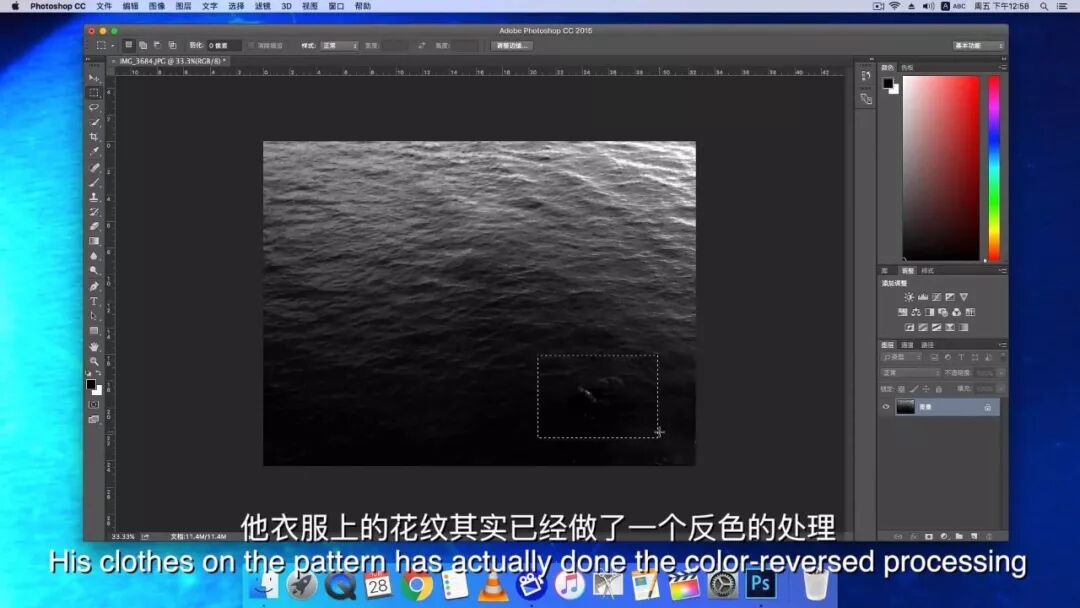1080x608 pixels.
Task: Add a Black & White adjustment
Action: pos(929,312)
